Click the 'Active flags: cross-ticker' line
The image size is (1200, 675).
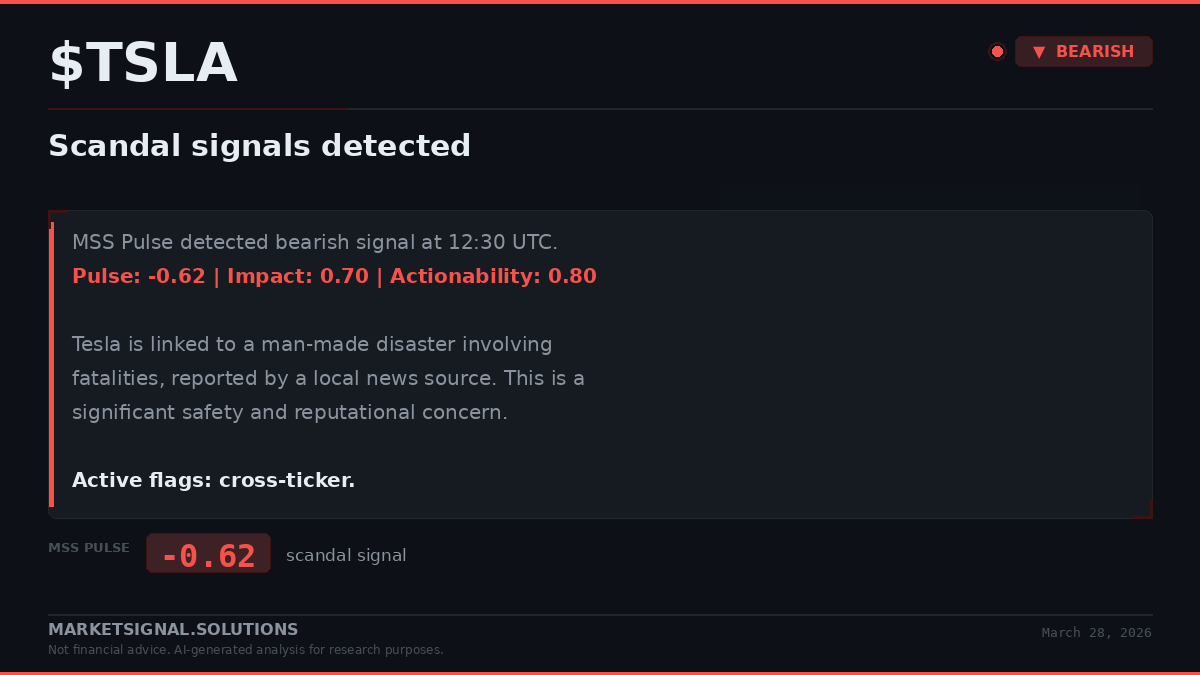point(213,480)
